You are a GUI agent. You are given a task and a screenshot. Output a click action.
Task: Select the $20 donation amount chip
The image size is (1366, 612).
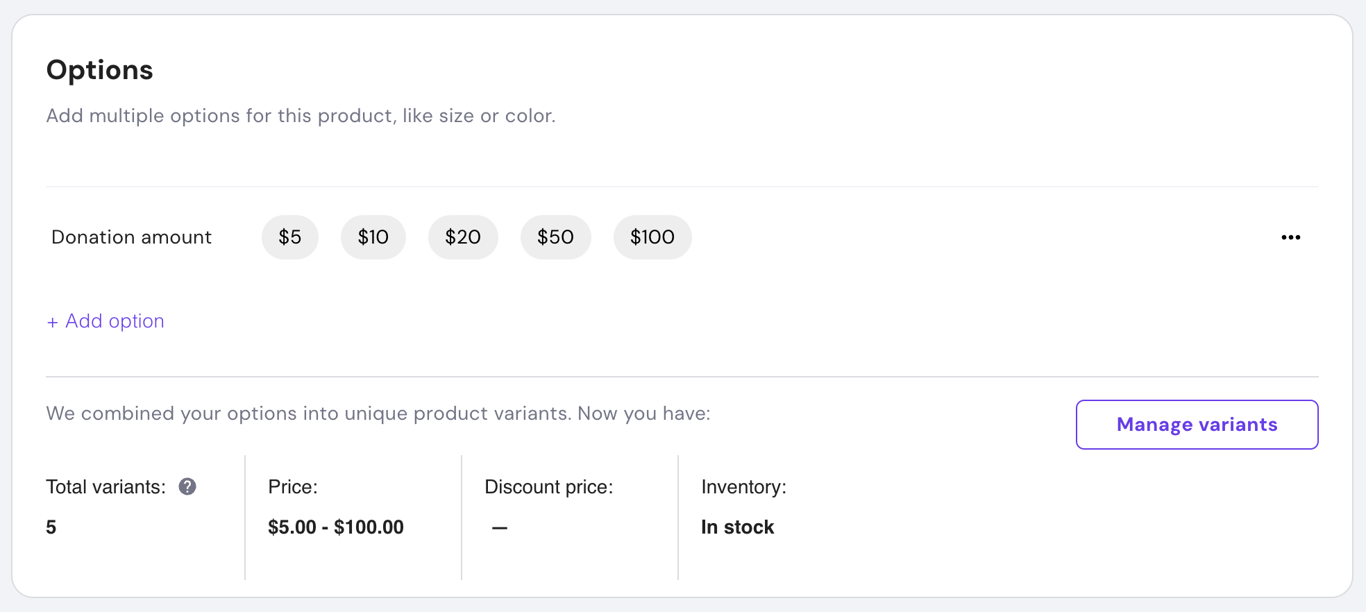pyautogui.click(x=463, y=237)
